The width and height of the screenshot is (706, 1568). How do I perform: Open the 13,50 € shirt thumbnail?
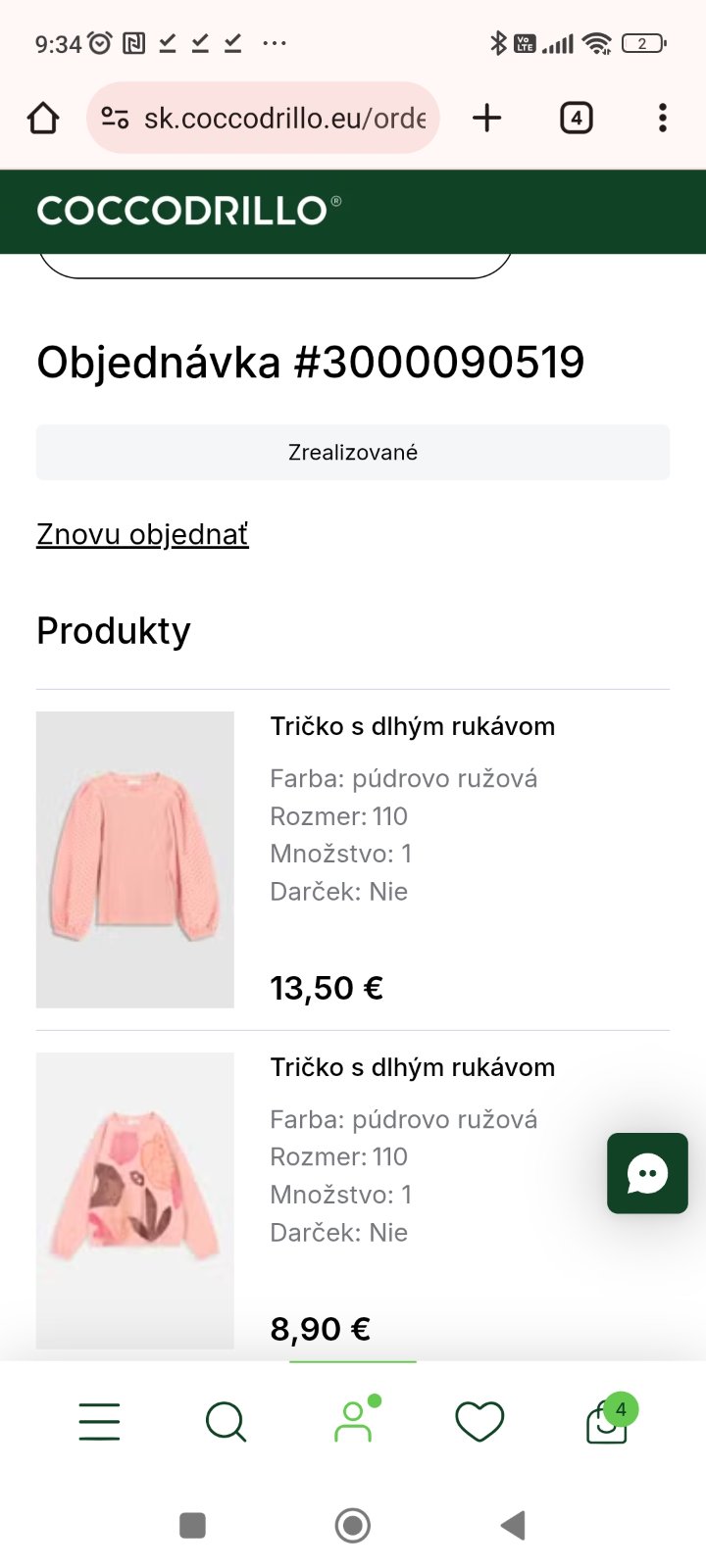tap(135, 859)
